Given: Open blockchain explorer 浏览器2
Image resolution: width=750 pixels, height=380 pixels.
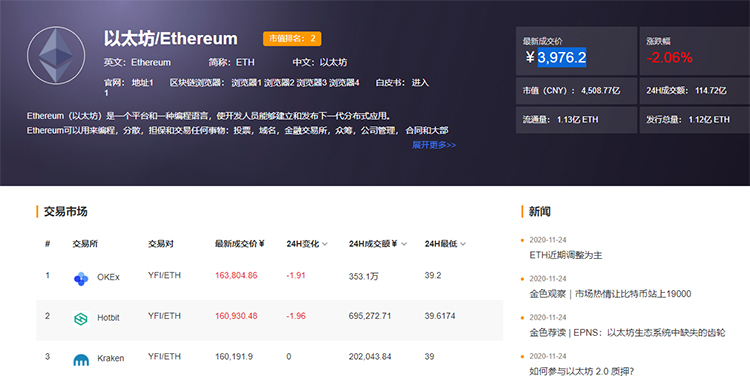Looking at the screenshot, I should (279, 83).
